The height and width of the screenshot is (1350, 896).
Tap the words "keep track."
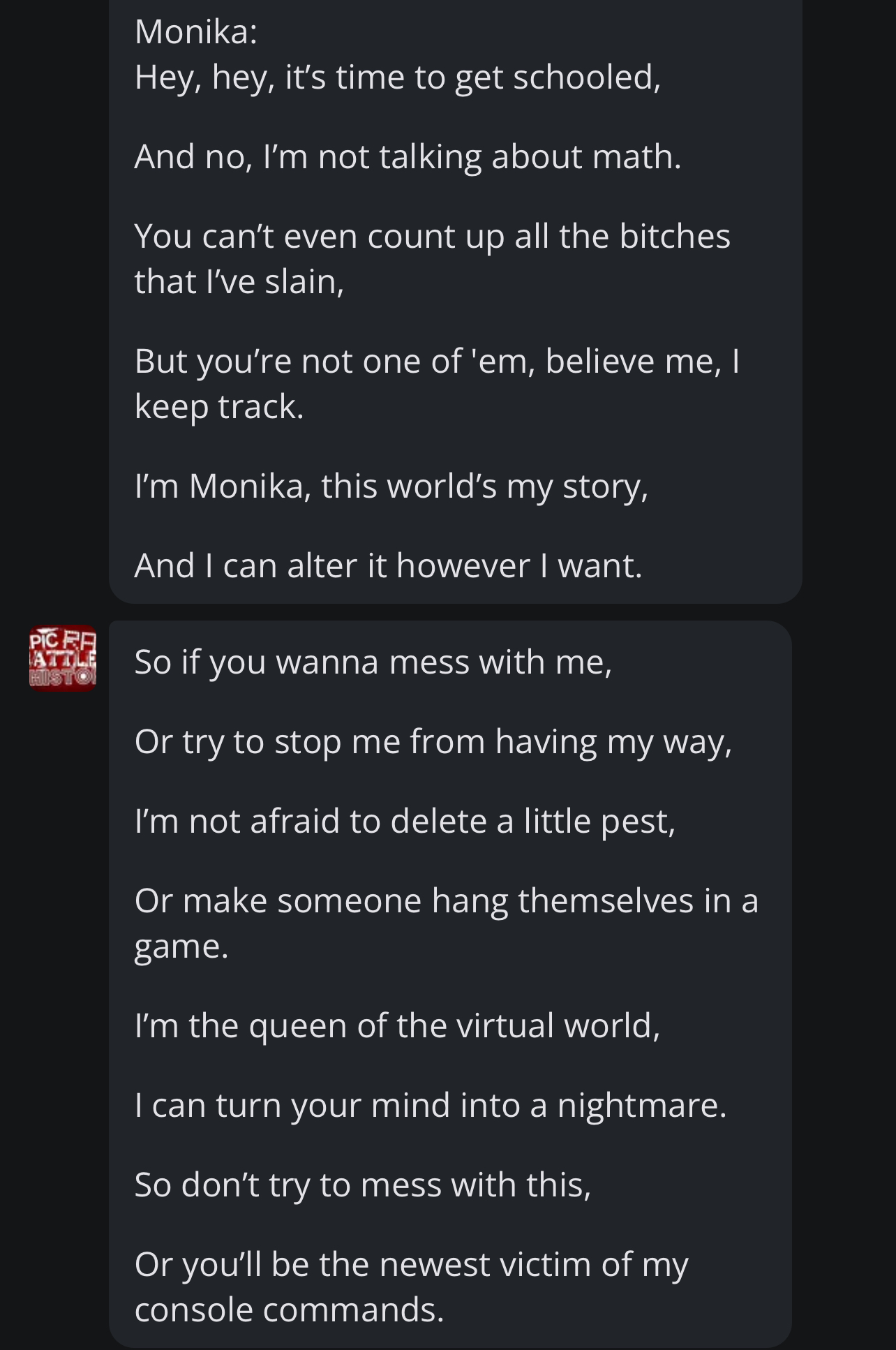(x=219, y=407)
